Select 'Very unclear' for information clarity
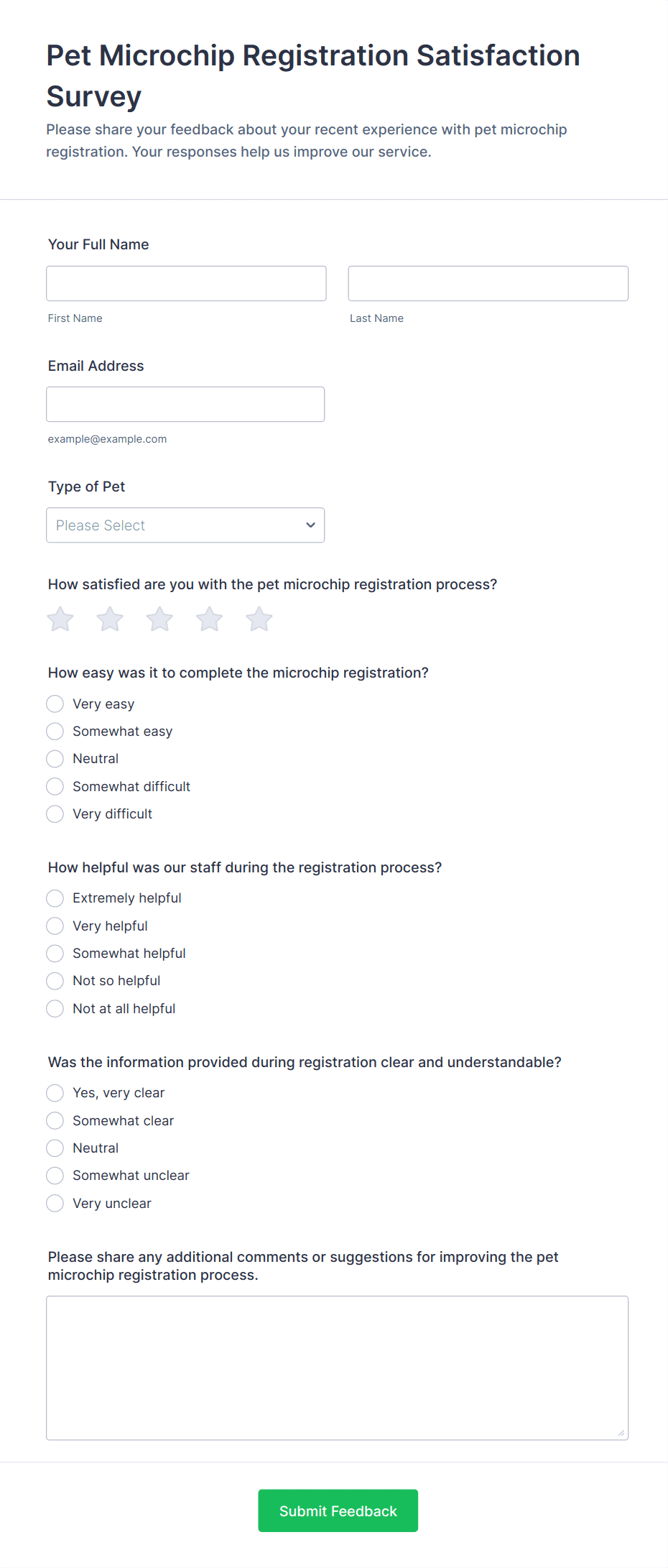Viewport: 668px width, 1568px height. click(x=55, y=1203)
